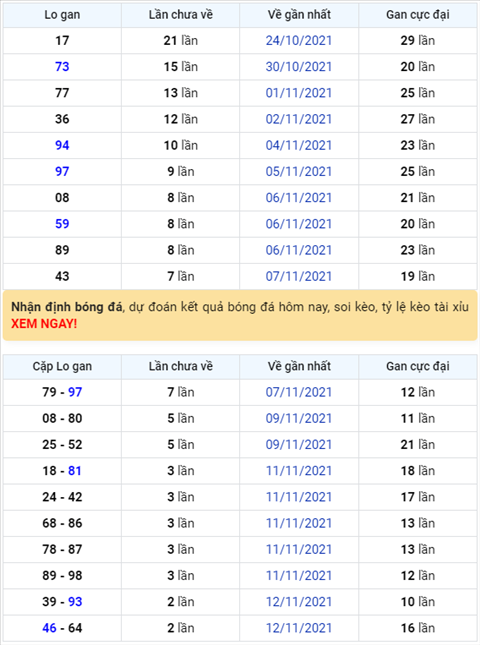The width and height of the screenshot is (480, 645).
Task: Open 07/11/2021 link in row 43
Action: click(299, 276)
